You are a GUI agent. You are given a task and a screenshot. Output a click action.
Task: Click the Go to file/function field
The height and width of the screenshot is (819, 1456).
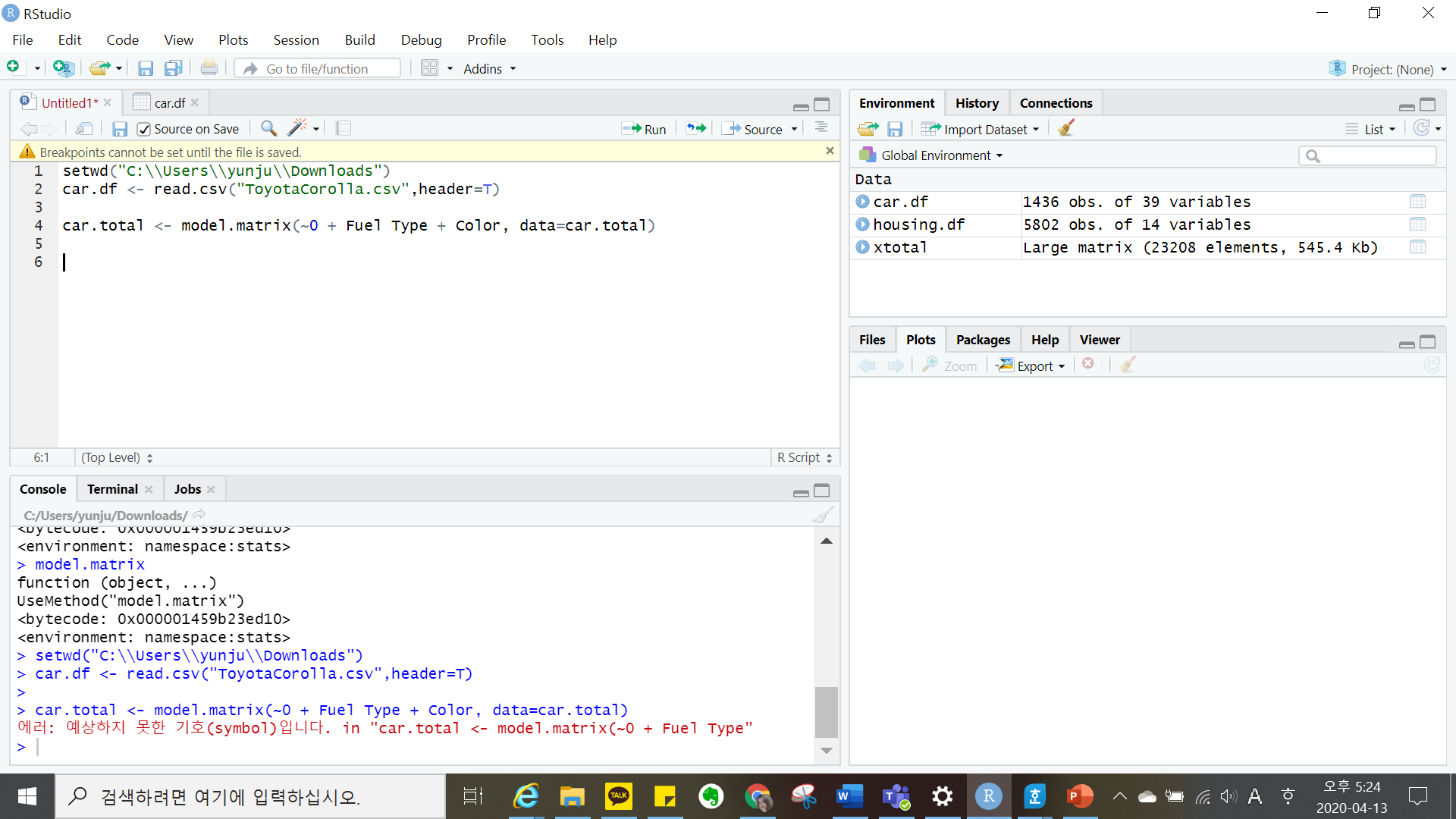pyautogui.click(x=317, y=68)
